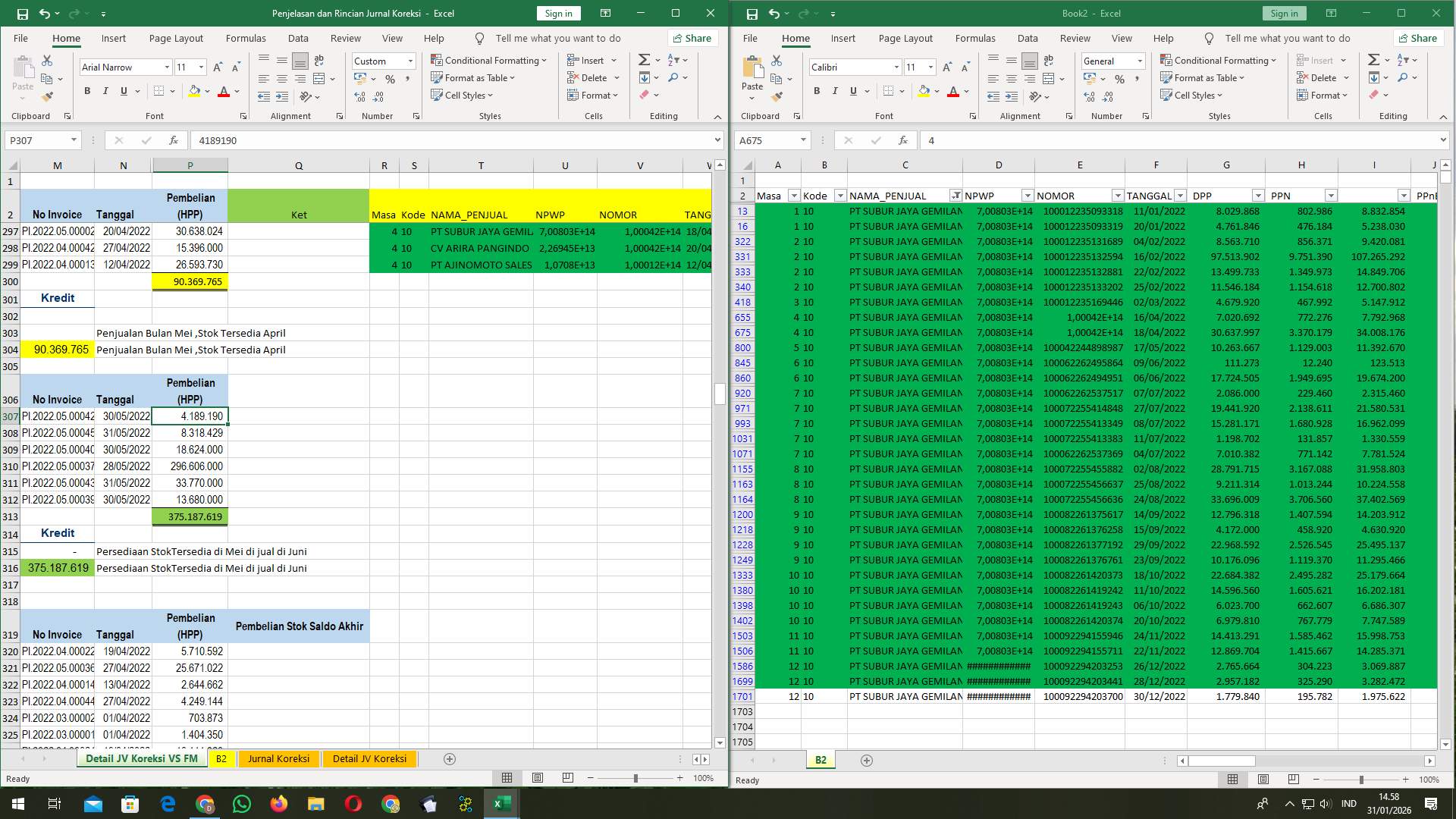Apply bold formatting in Book2 ribbon
The height and width of the screenshot is (819, 1456).
(x=817, y=91)
